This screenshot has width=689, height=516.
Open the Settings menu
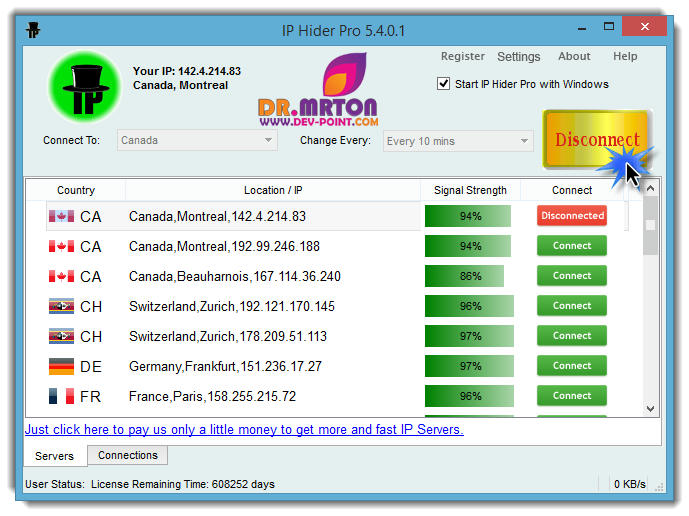pyautogui.click(x=519, y=57)
